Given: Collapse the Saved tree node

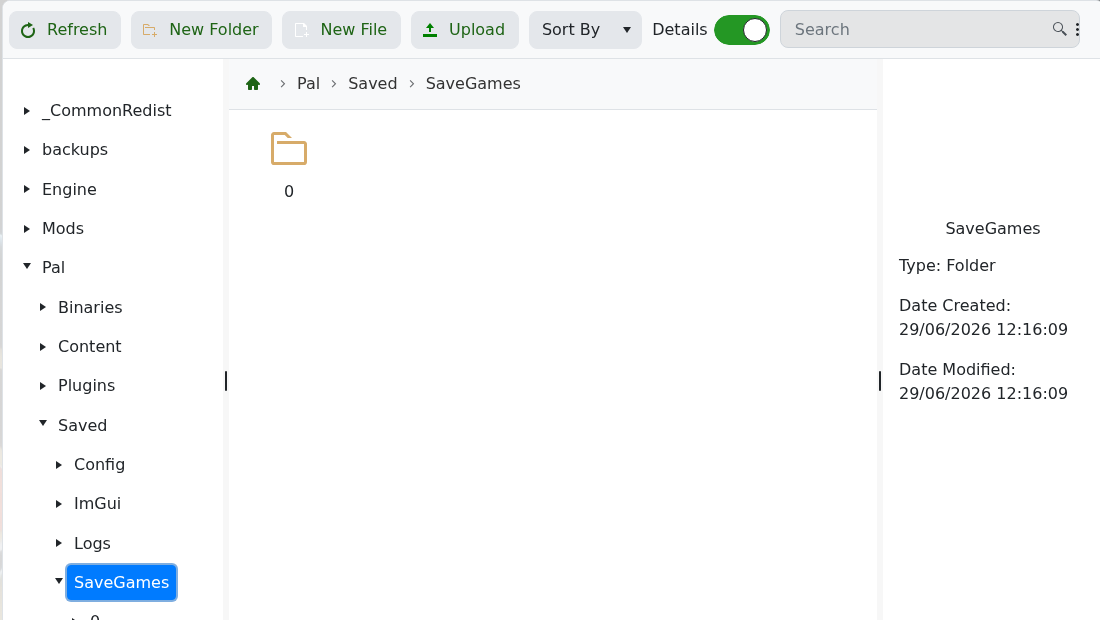Looking at the screenshot, I should pyautogui.click(x=43, y=423).
